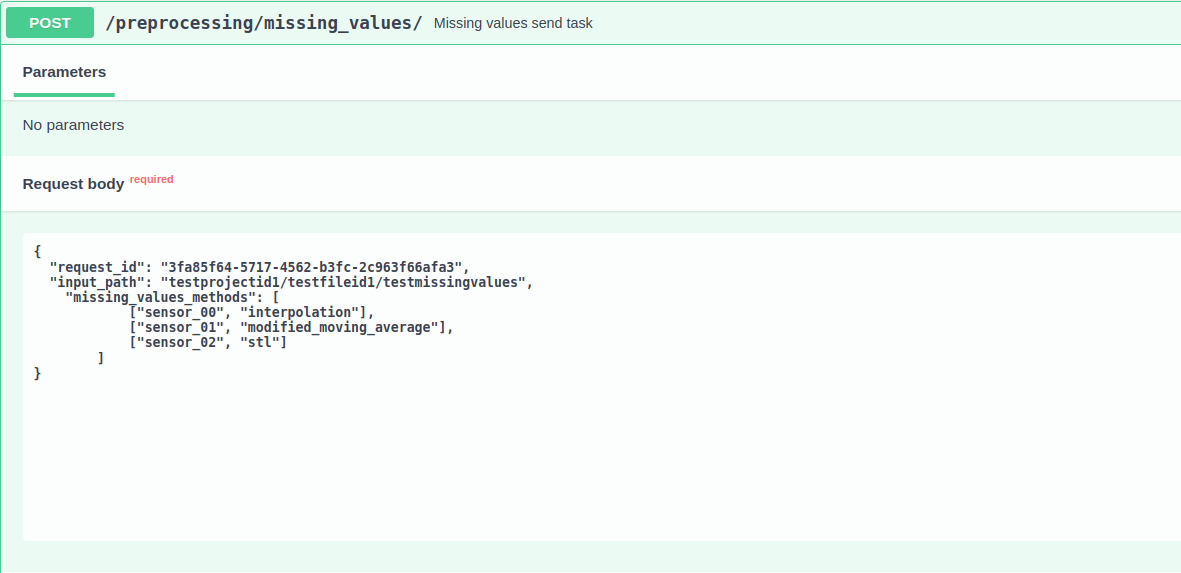This screenshot has height=573, width=1181.
Task: Click the red 'required' label
Action: (151, 180)
